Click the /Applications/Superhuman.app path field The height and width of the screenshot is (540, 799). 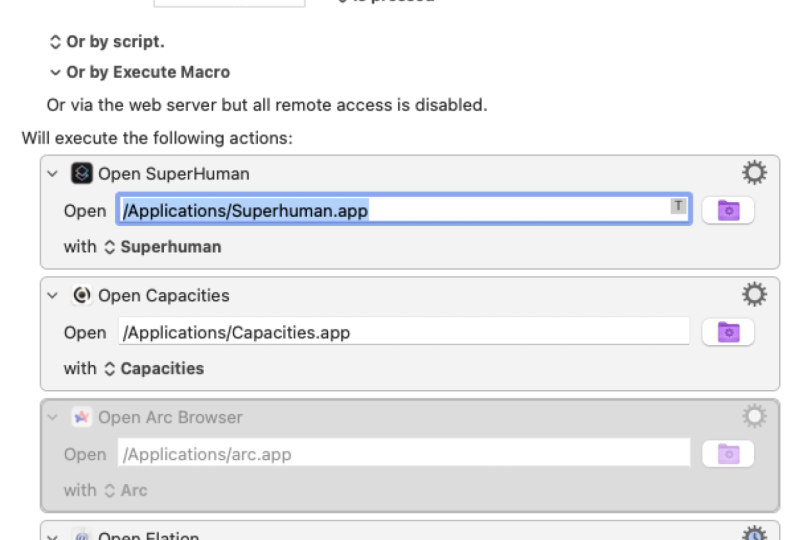[404, 209]
